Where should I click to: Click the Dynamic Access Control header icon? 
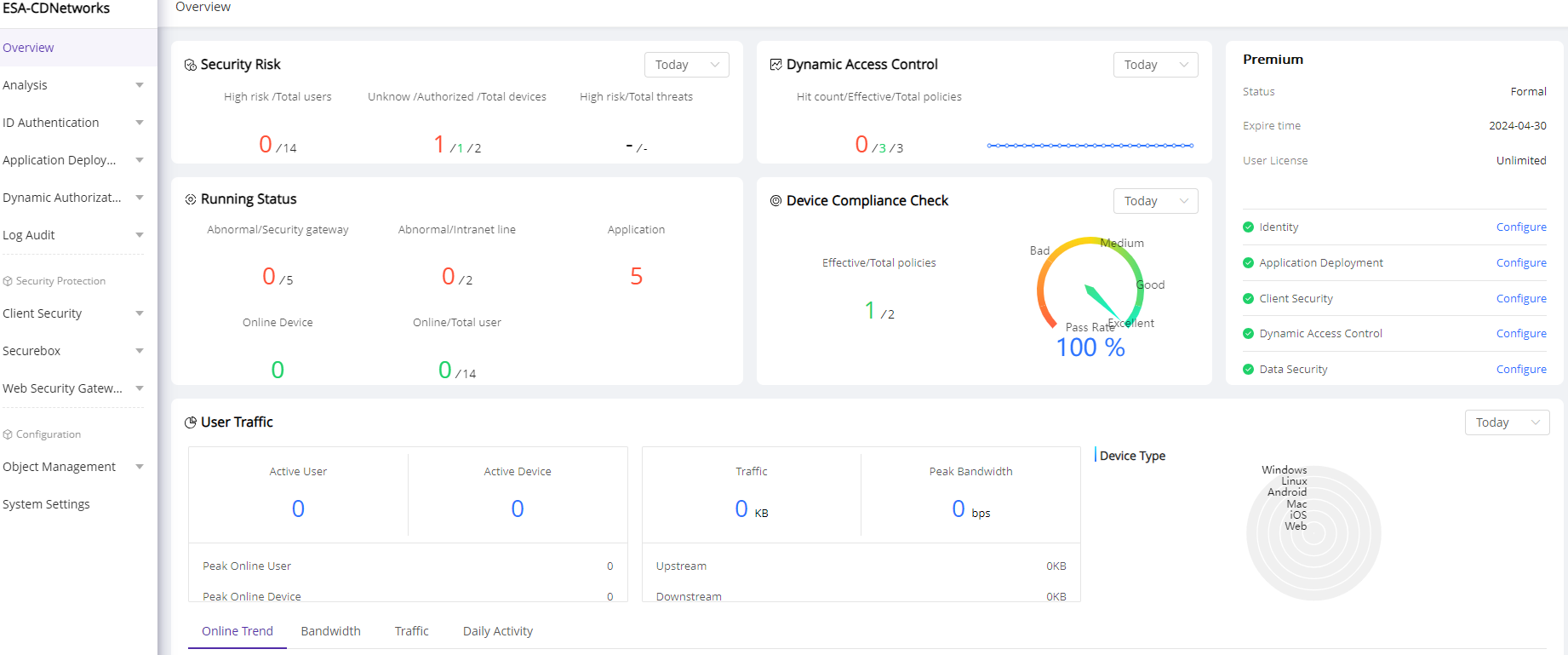coord(776,65)
